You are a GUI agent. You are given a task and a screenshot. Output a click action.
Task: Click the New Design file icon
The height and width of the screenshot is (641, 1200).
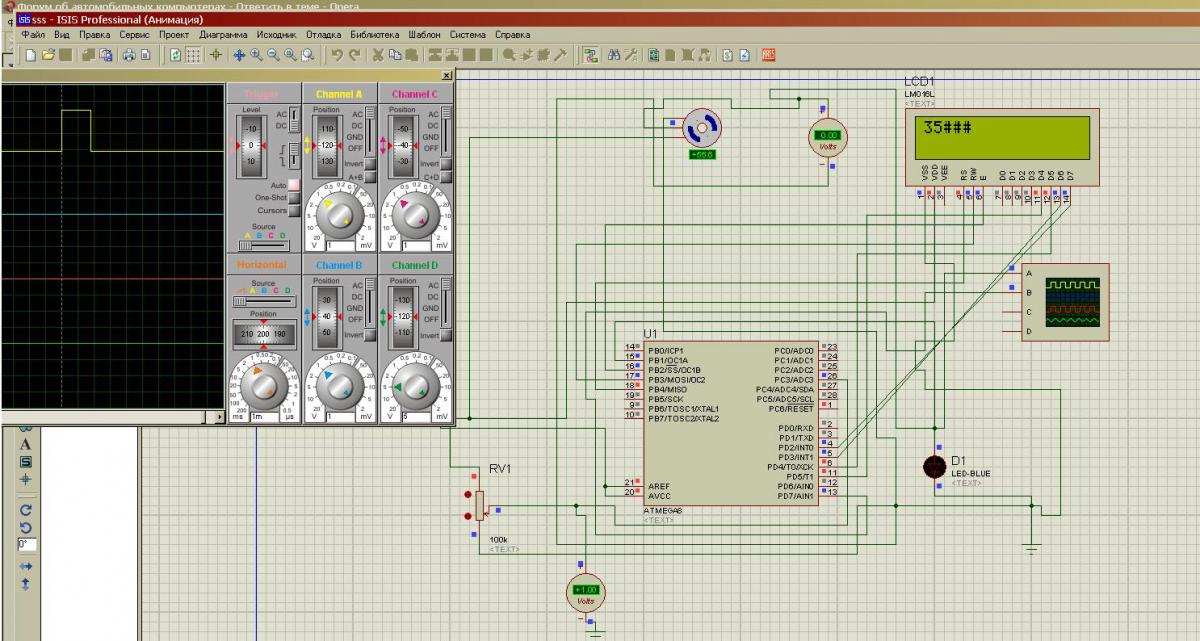(x=31, y=55)
